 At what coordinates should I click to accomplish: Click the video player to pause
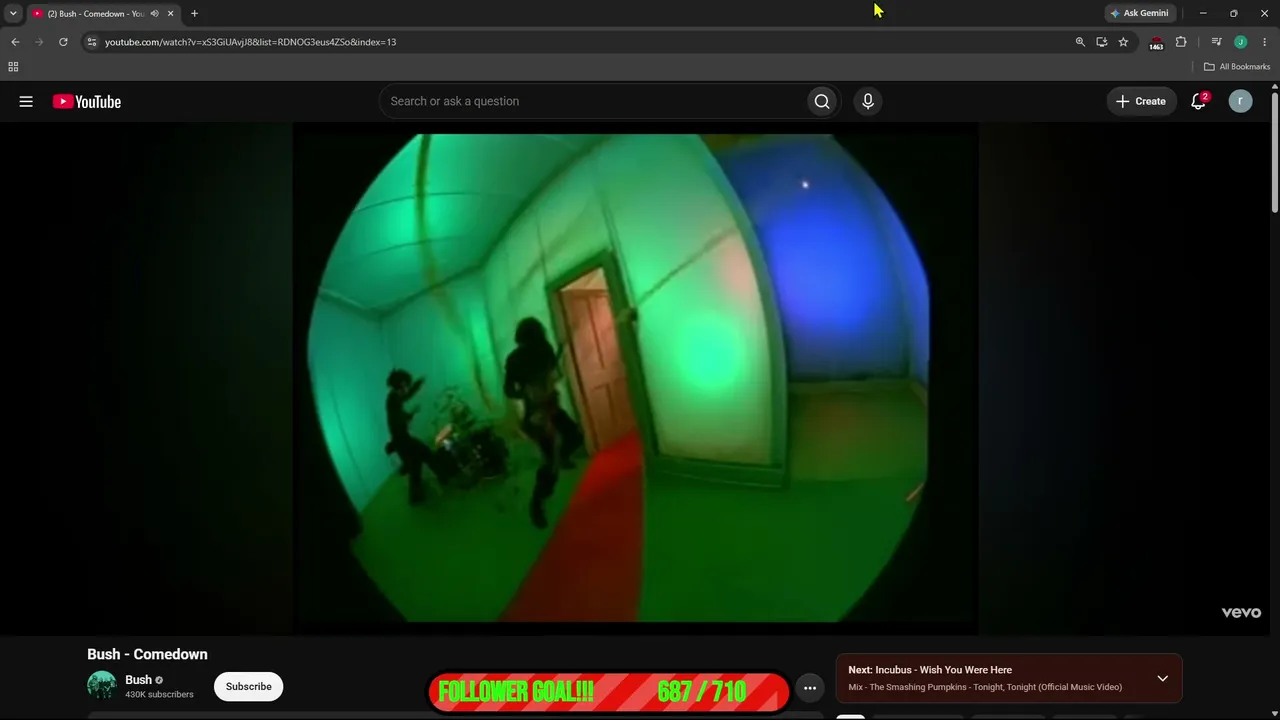[636, 378]
